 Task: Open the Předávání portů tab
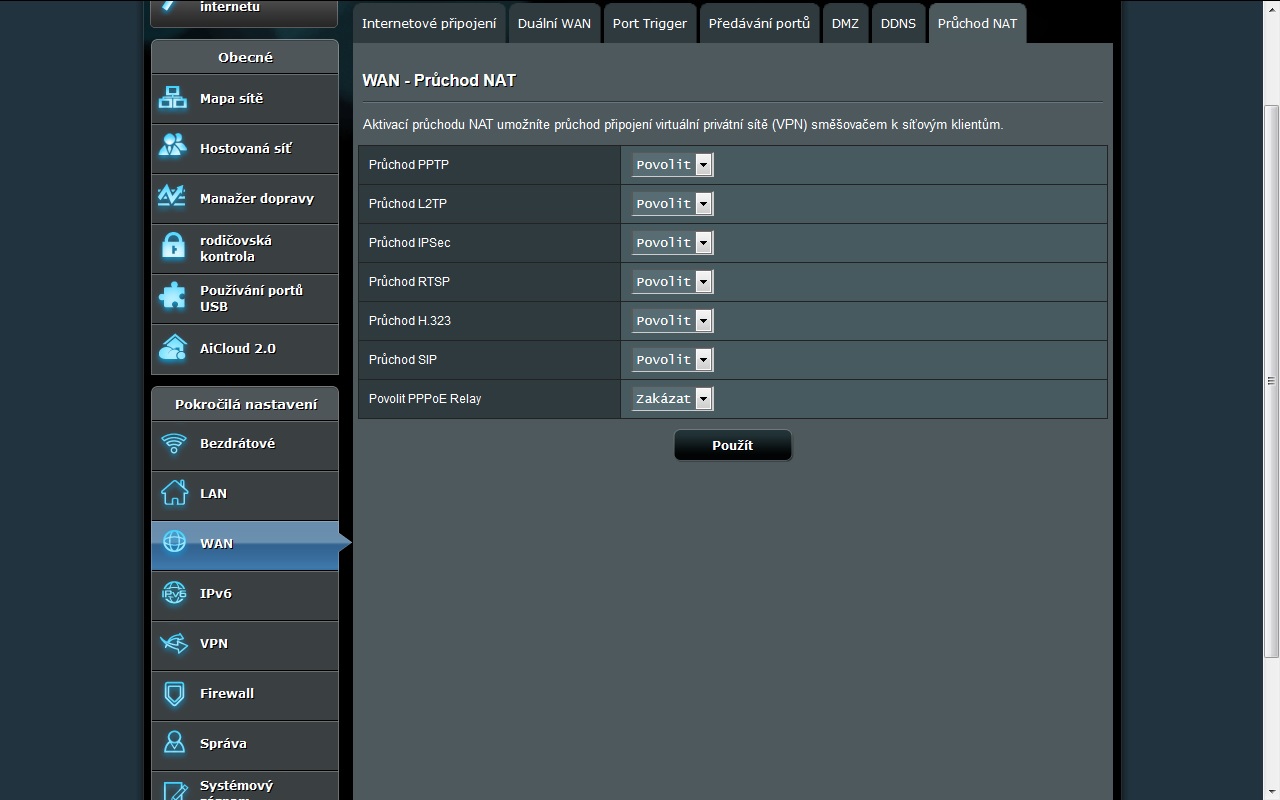pyautogui.click(x=759, y=23)
